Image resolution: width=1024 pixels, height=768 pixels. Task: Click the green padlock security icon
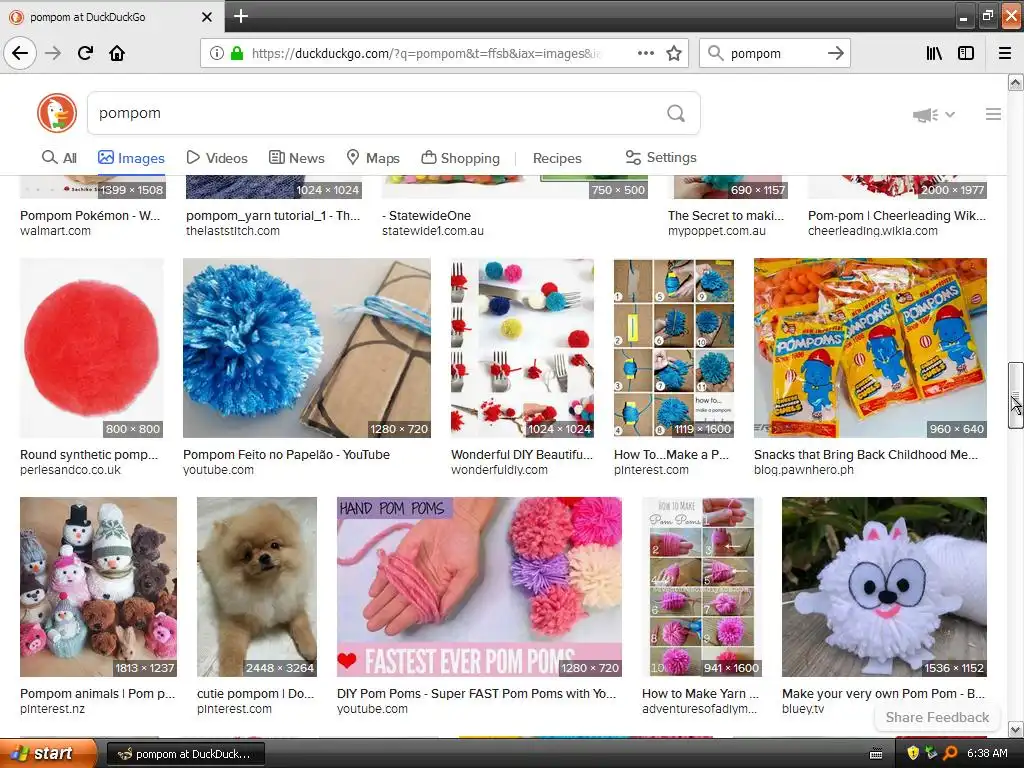[x=237, y=53]
